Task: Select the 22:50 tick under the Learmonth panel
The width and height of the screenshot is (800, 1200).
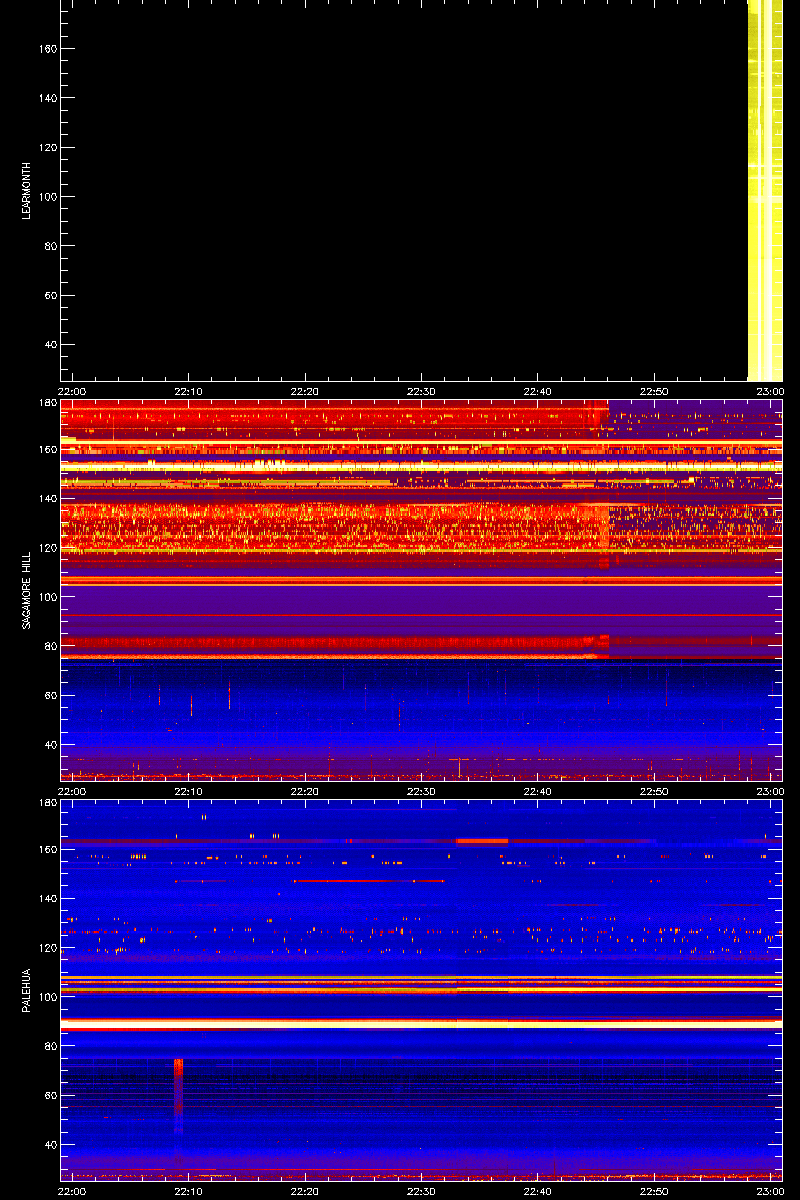Action: tap(655, 391)
